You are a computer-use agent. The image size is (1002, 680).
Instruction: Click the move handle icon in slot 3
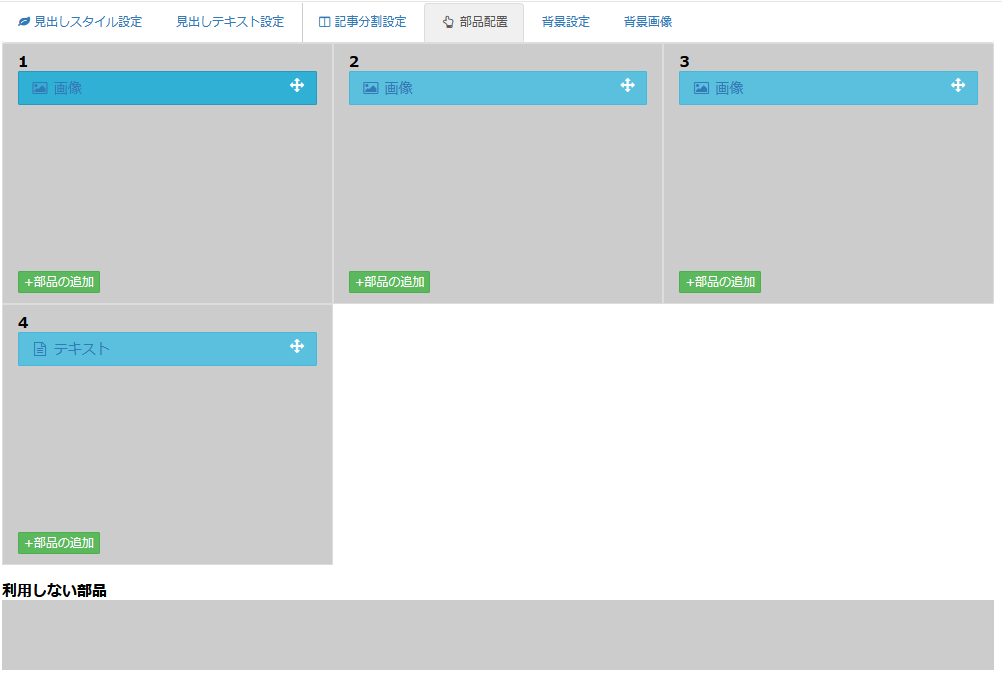click(x=958, y=86)
